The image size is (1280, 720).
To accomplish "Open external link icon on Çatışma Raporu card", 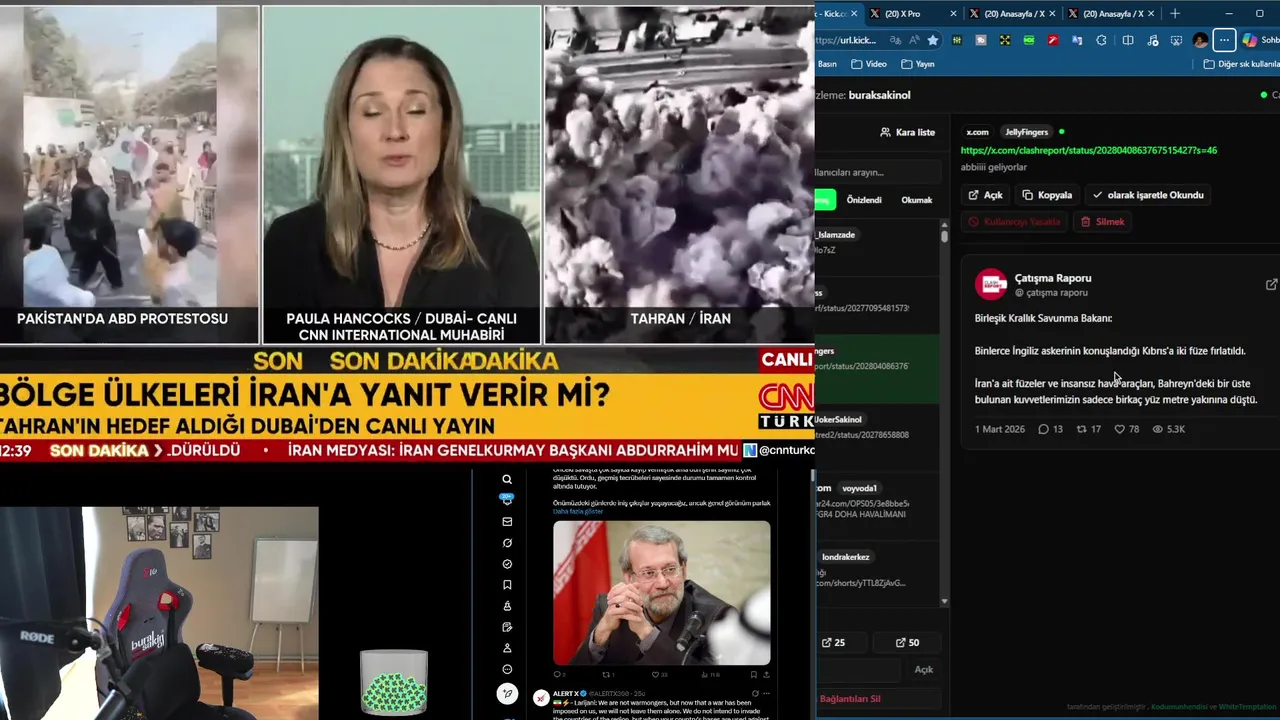I will (1271, 284).
